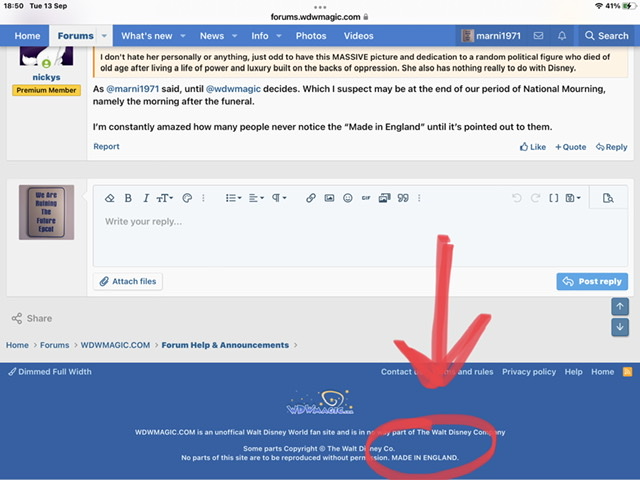Click the Italic formatting icon
The height and width of the screenshot is (480, 640).
[x=146, y=198]
